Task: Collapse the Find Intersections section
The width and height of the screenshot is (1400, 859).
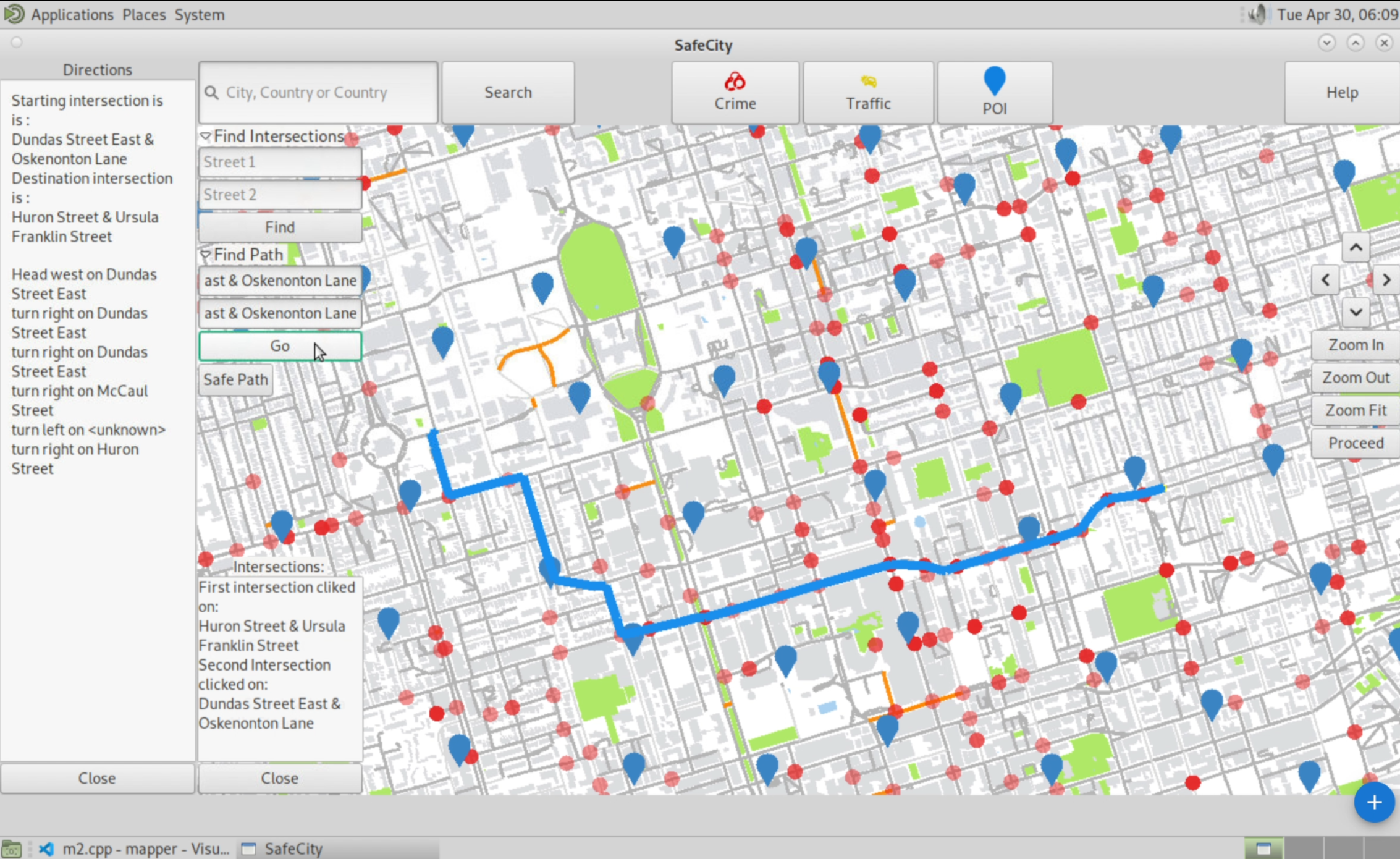Action: point(206,136)
